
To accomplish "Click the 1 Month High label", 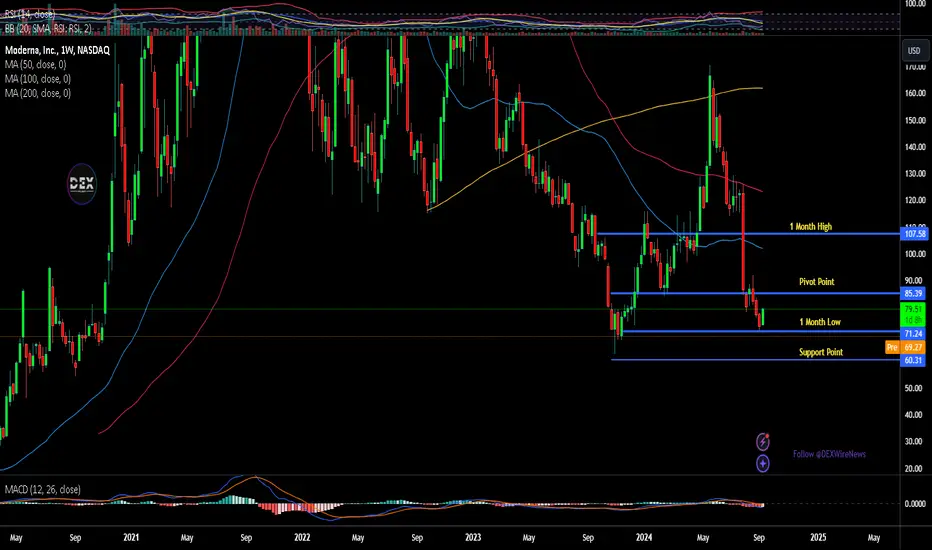I will tap(811, 227).
